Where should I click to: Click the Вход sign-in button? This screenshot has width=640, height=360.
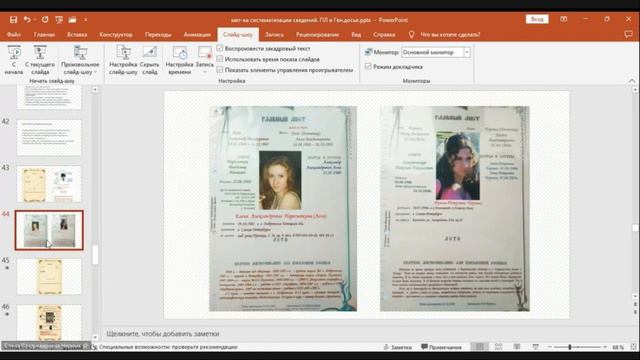[537, 19]
